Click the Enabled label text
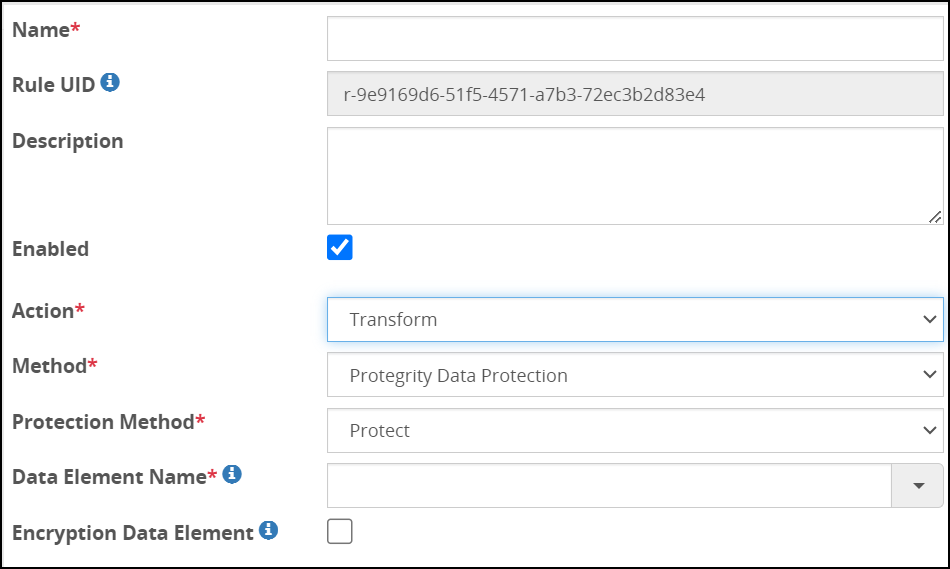 coord(50,249)
